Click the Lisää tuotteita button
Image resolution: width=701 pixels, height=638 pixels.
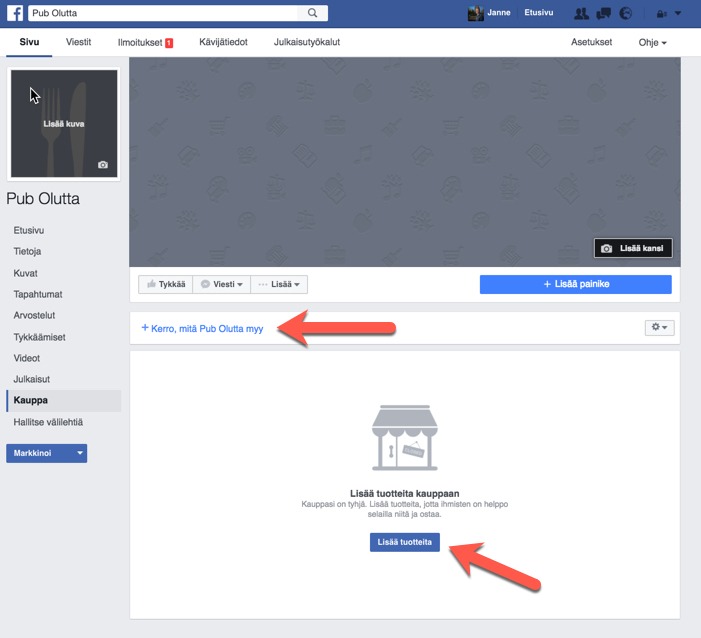coord(405,542)
